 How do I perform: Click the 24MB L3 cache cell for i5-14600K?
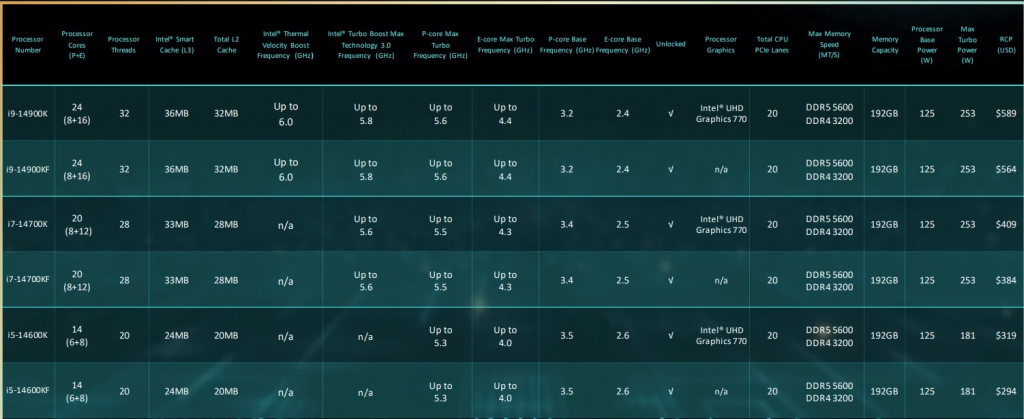tap(176, 335)
